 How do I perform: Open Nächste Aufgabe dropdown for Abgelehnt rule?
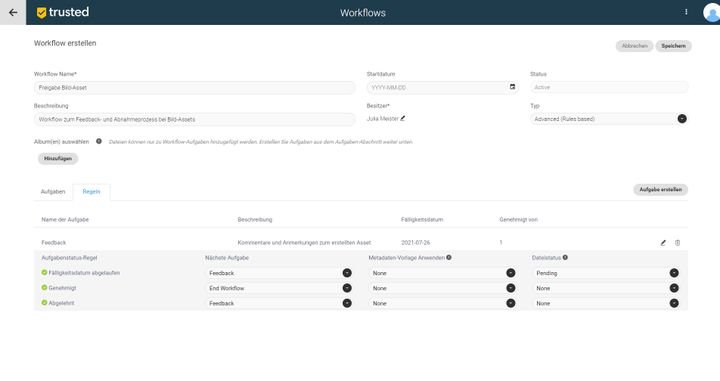coord(279,303)
